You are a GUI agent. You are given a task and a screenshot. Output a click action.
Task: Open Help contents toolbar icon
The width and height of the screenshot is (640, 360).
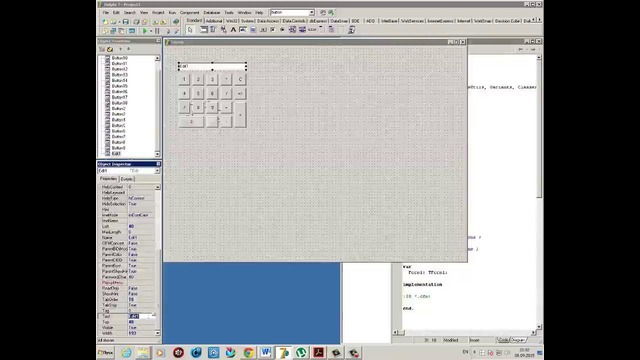pos(176,22)
